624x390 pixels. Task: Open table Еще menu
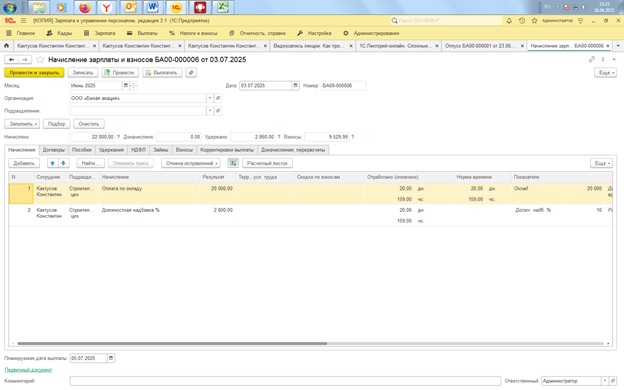tap(601, 163)
